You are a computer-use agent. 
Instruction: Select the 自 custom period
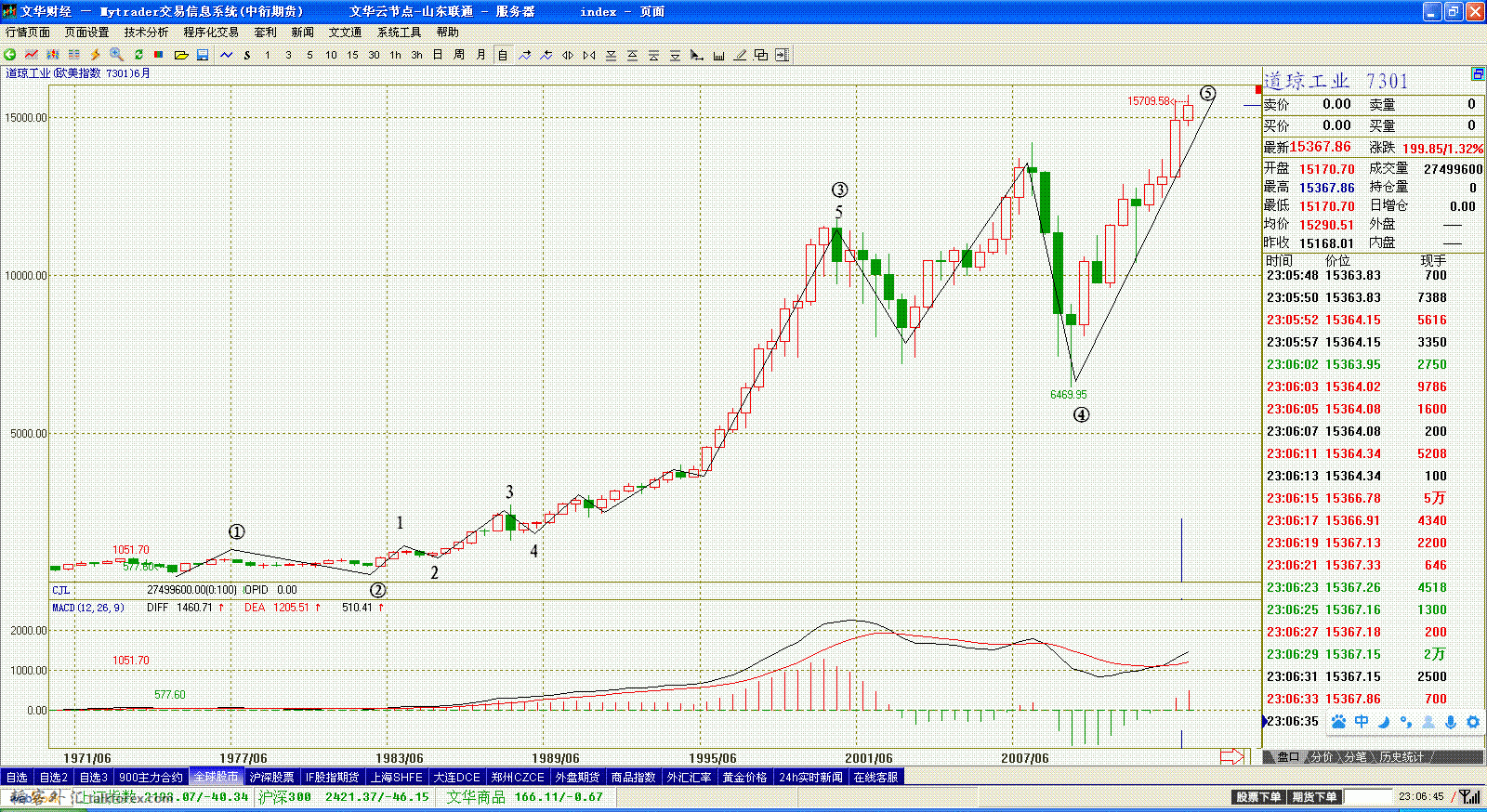(x=503, y=55)
